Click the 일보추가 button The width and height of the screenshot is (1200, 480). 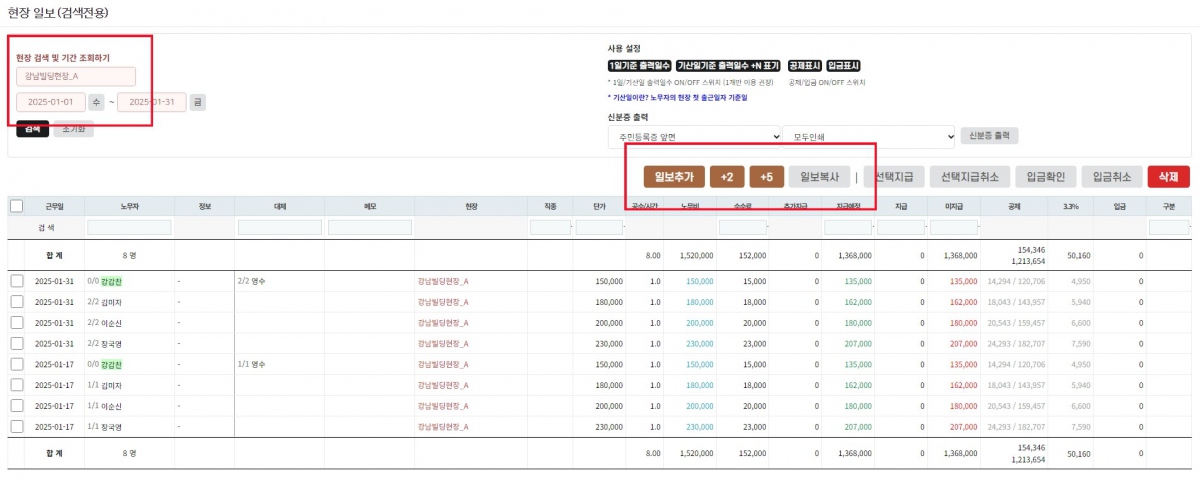(x=673, y=177)
